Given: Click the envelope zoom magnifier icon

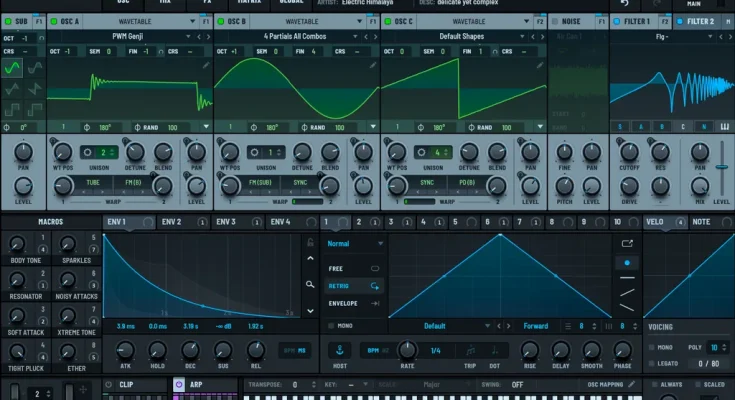Looking at the screenshot, I should tap(311, 284).
